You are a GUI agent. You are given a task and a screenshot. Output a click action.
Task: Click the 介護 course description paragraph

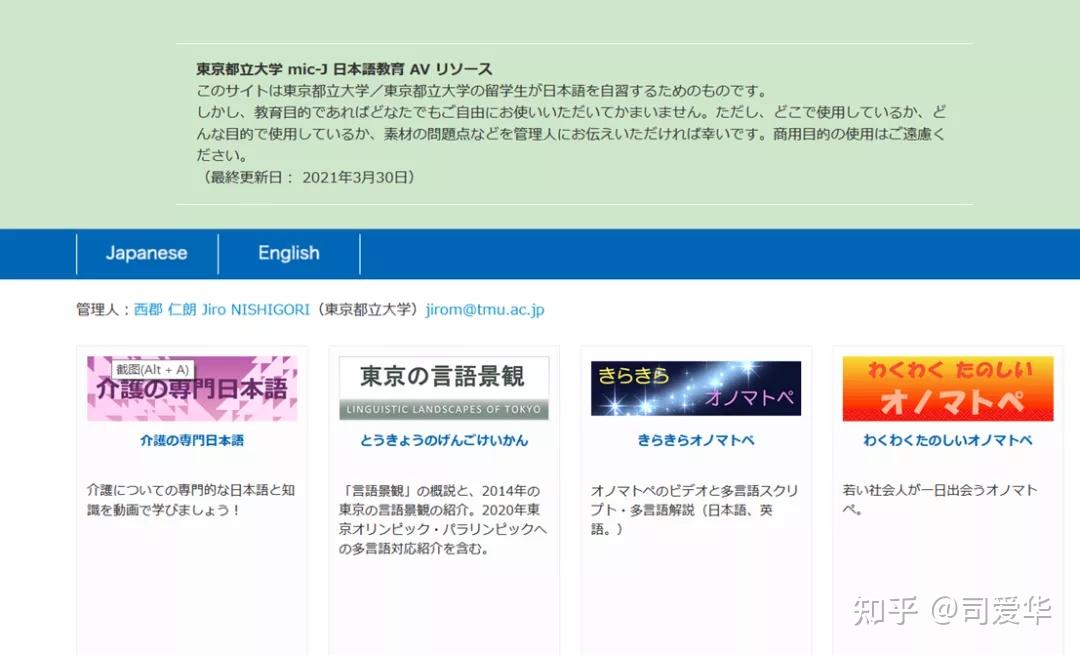(189, 498)
